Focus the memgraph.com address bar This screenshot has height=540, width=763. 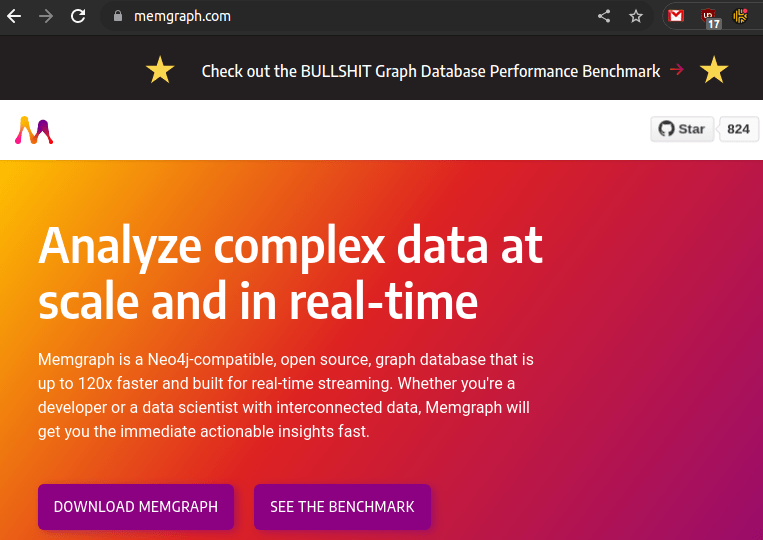350,16
